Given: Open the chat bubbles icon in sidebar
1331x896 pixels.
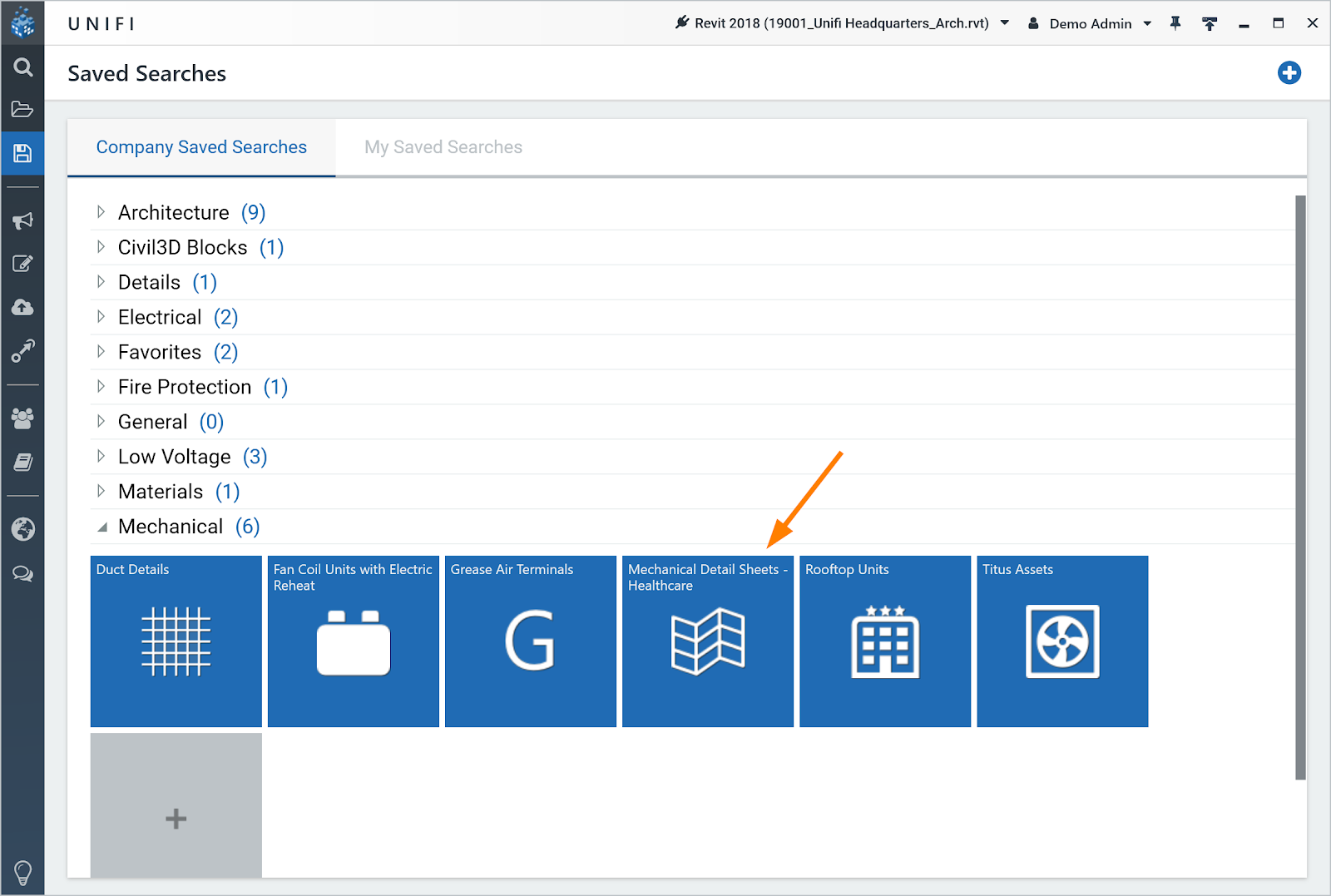Looking at the screenshot, I should 22,574.
